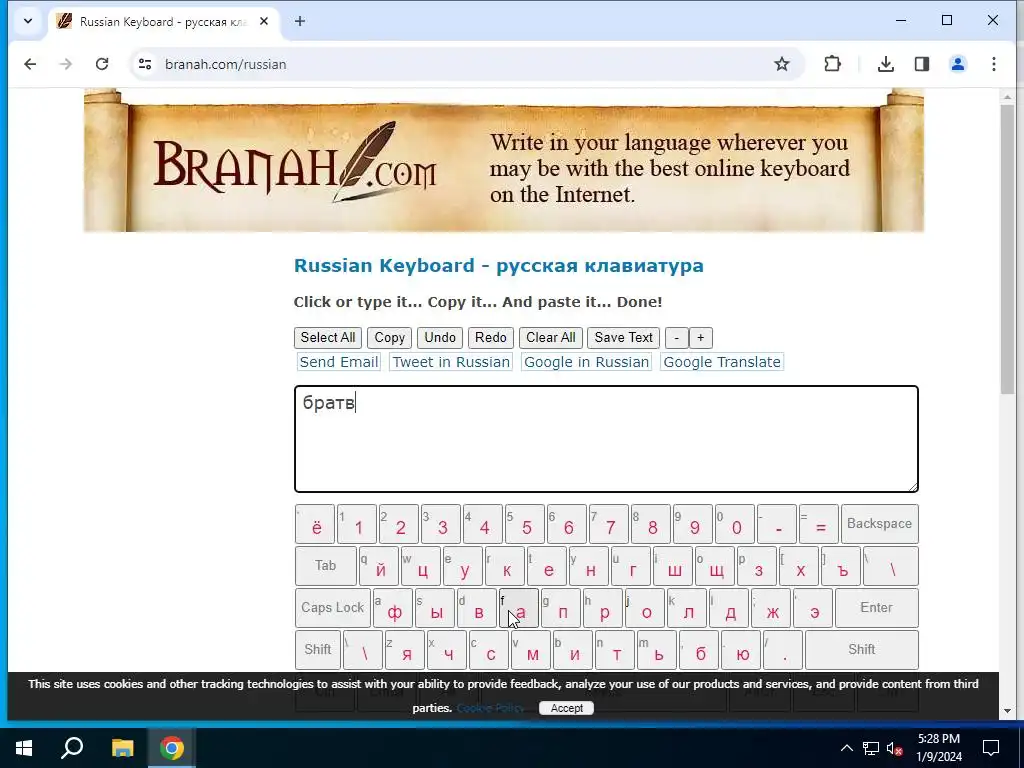
Task: Decrease text size with minus button
Action: [x=677, y=338]
